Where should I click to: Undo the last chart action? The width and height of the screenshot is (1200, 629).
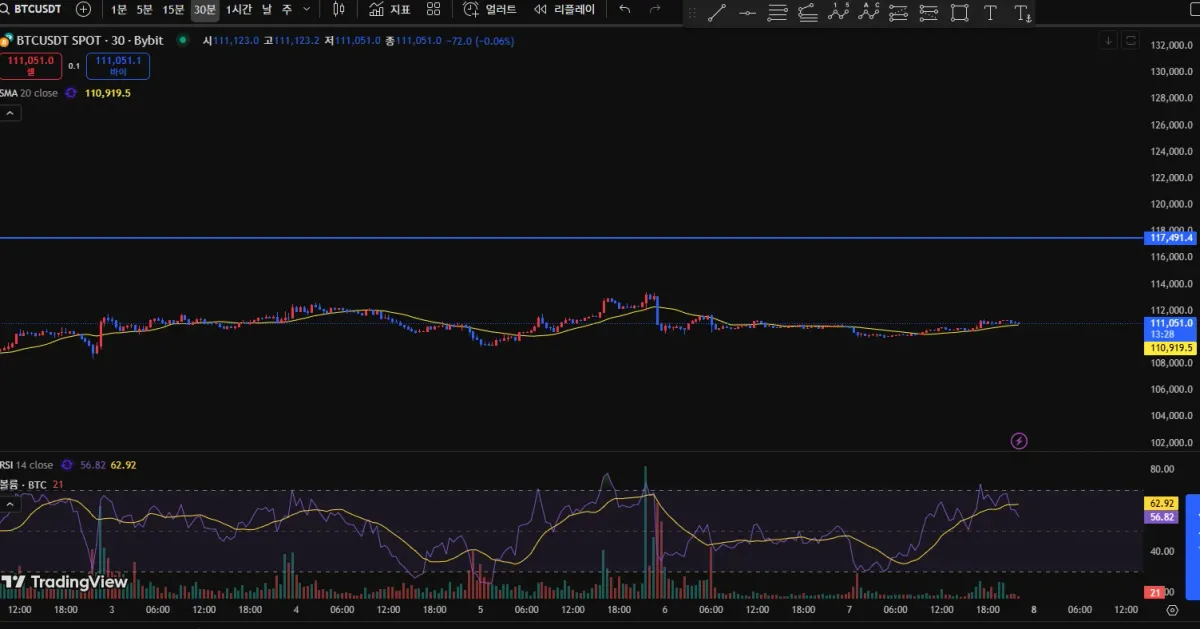point(625,10)
